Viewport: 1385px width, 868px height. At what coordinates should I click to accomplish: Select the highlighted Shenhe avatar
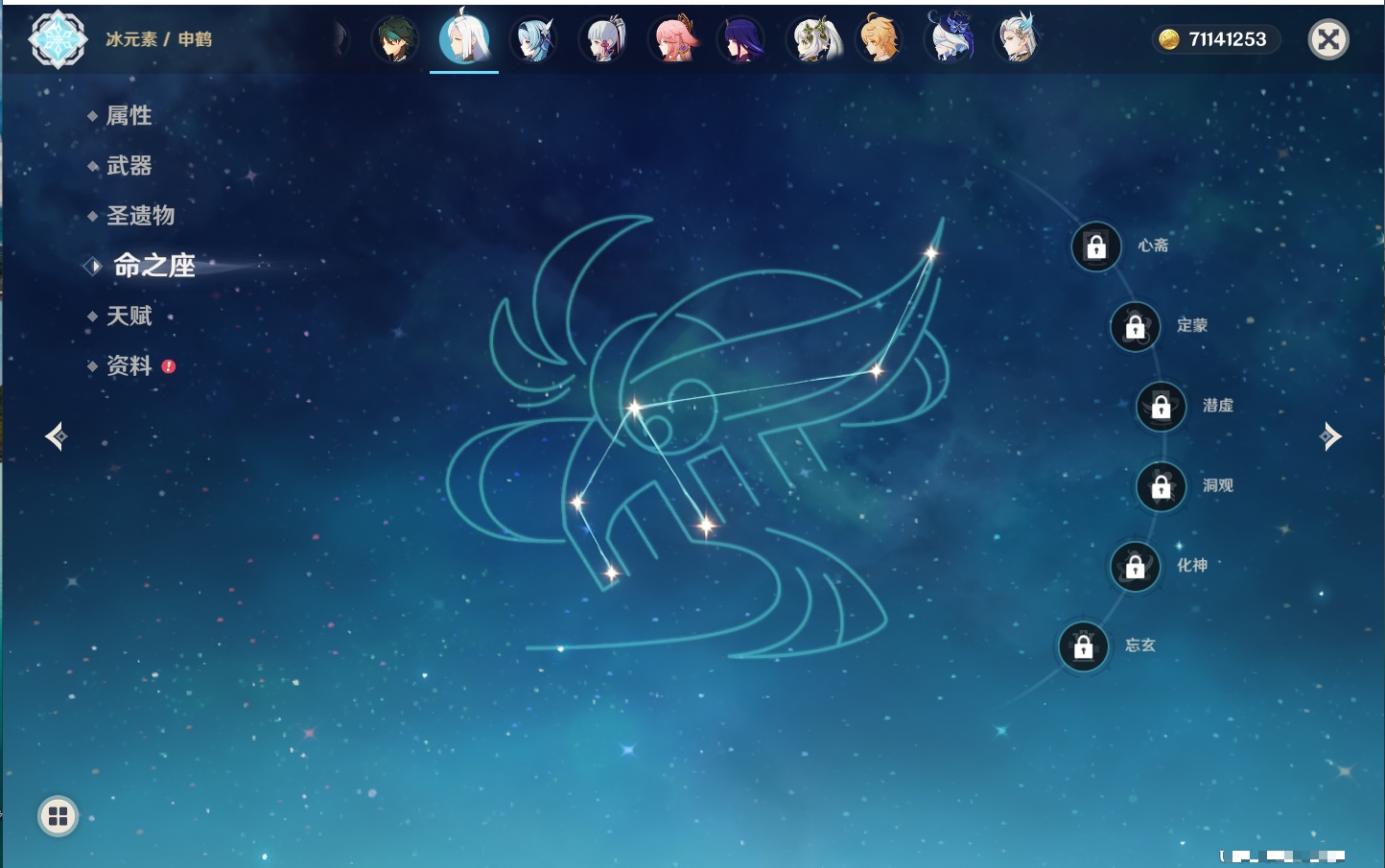pos(464,37)
